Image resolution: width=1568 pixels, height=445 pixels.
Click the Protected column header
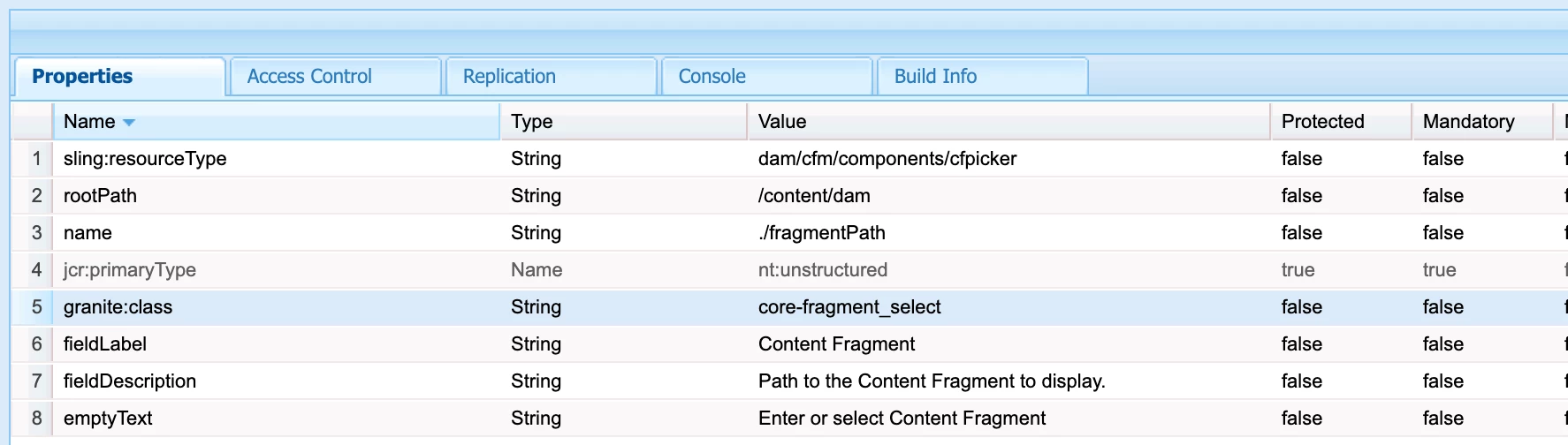tap(1322, 122)
